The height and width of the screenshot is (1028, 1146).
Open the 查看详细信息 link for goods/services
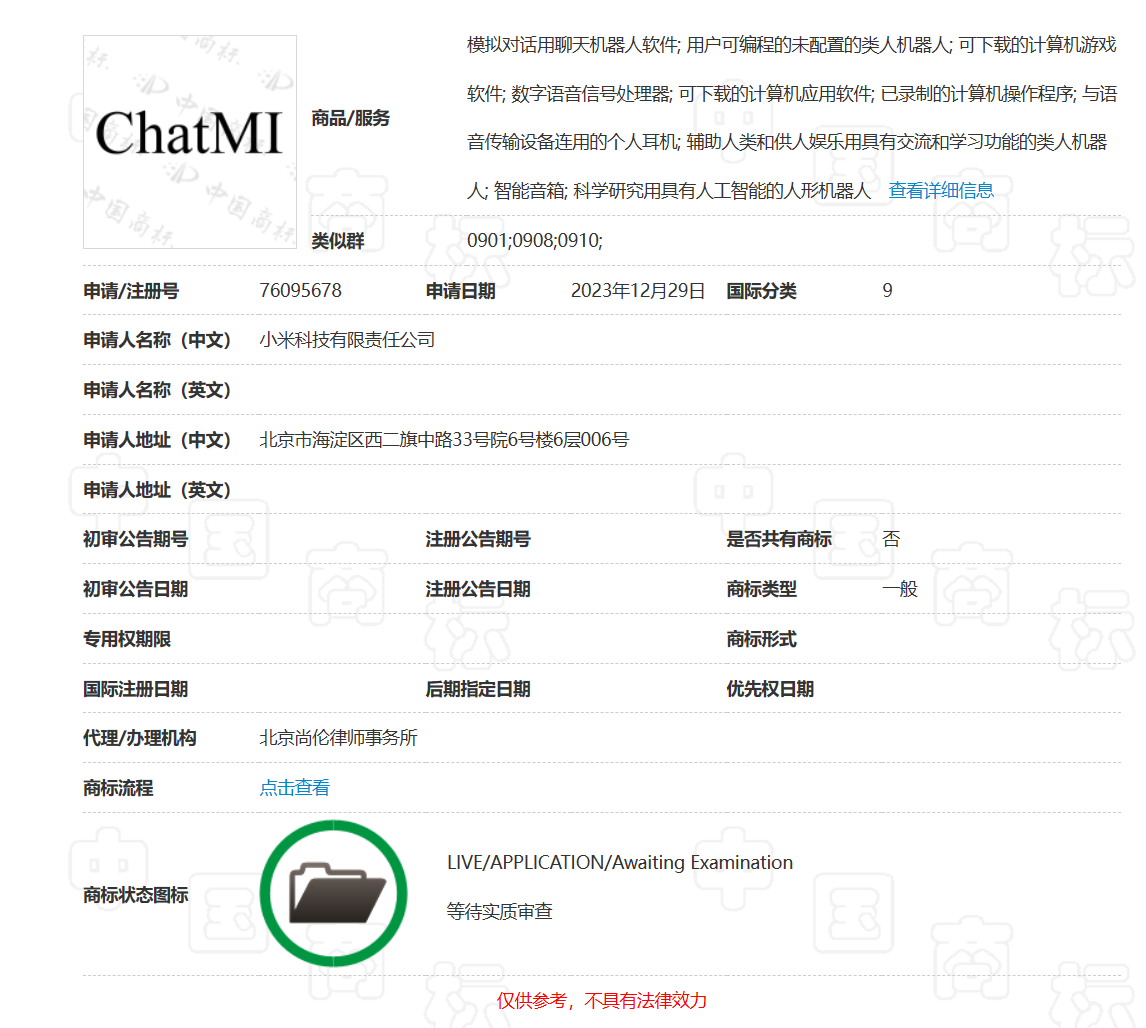941,191
